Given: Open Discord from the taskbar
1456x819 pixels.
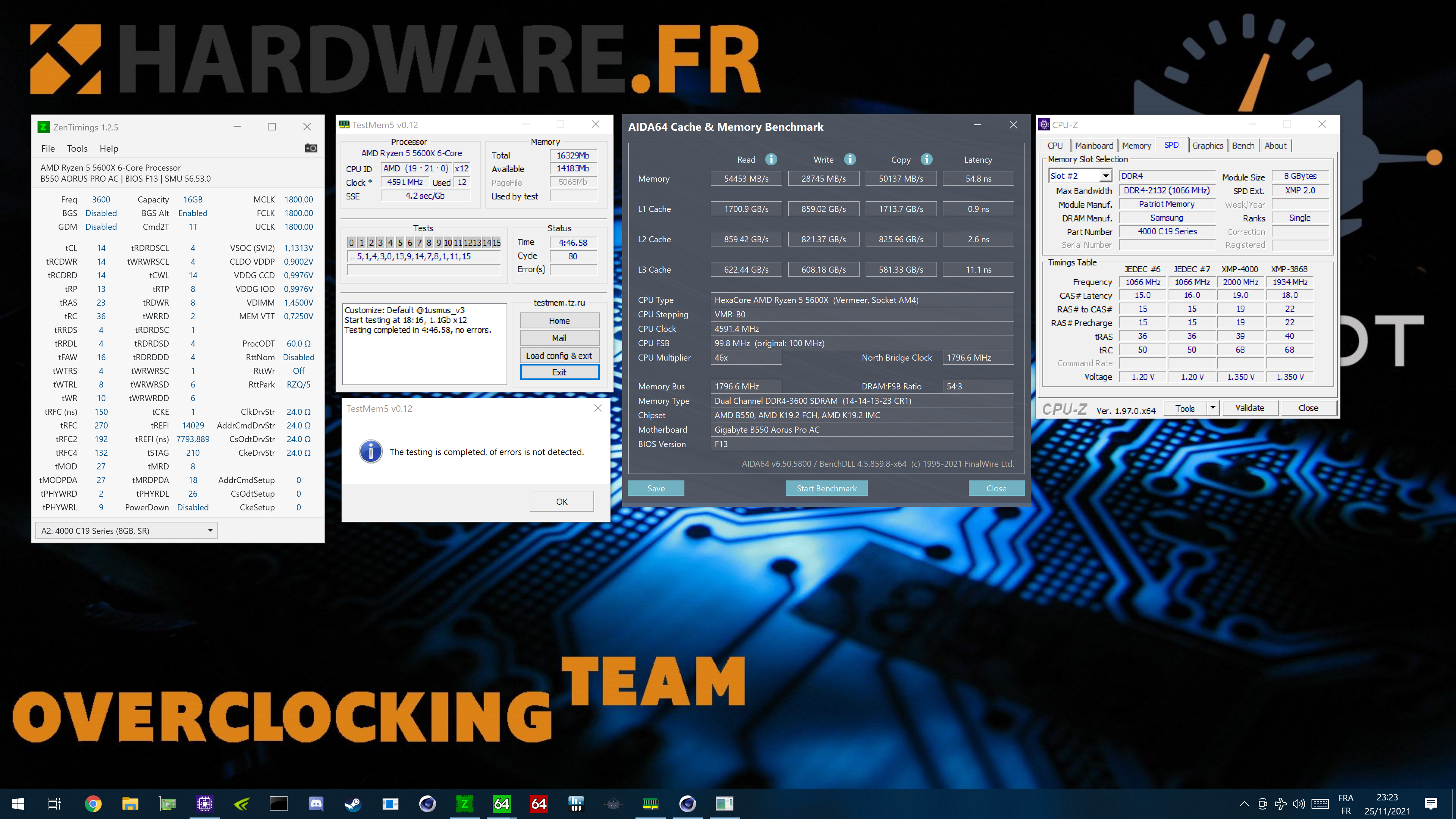Looking at the screenshot, I should click(316, 803).
